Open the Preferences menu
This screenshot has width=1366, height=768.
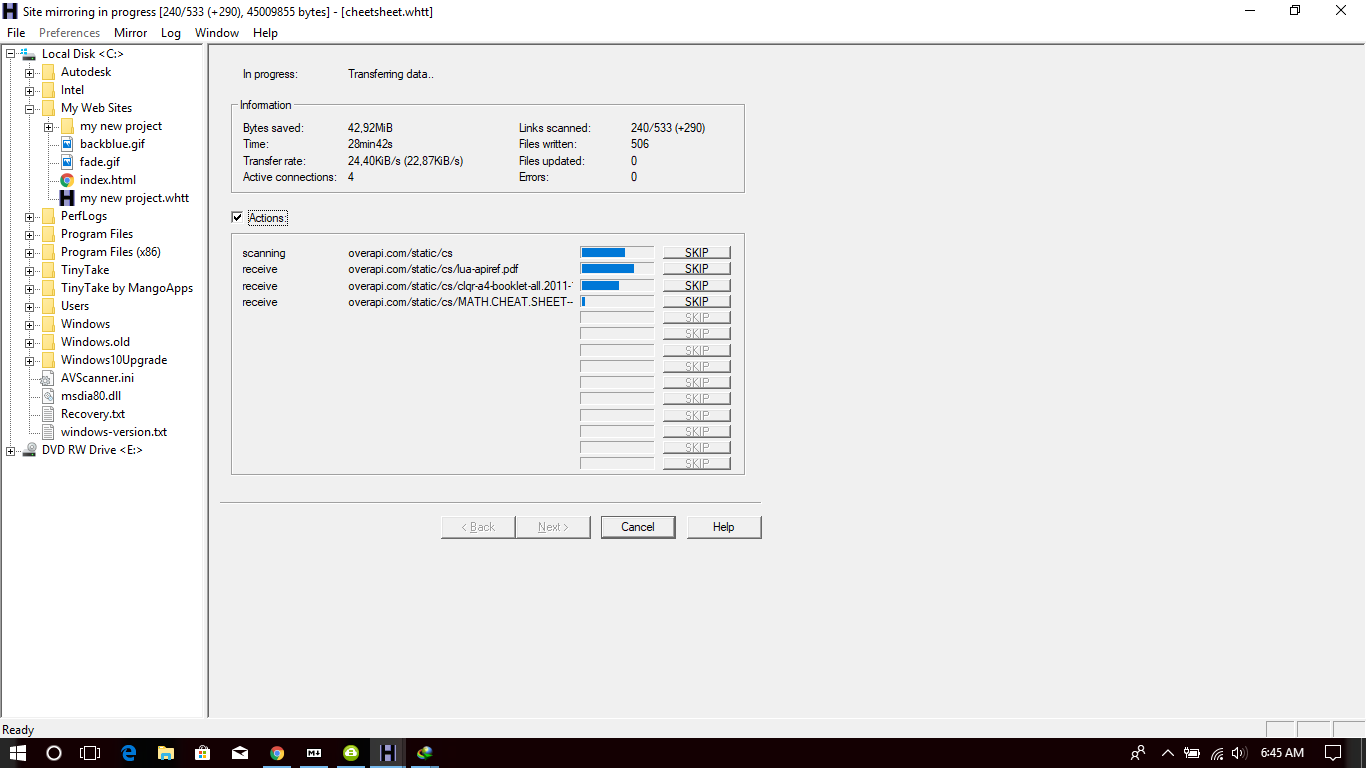click(x=69, y=33)
